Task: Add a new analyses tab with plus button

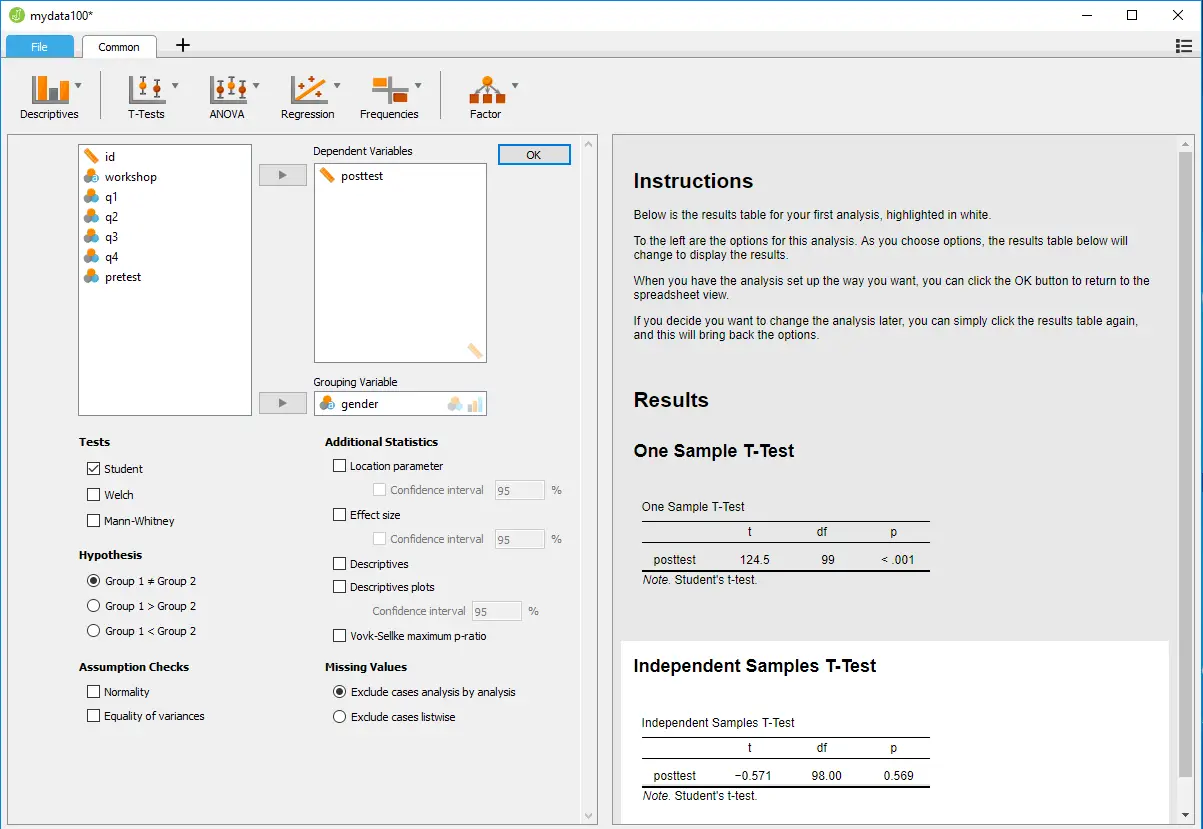Action: pyautogui.click(x=182, y=45)
